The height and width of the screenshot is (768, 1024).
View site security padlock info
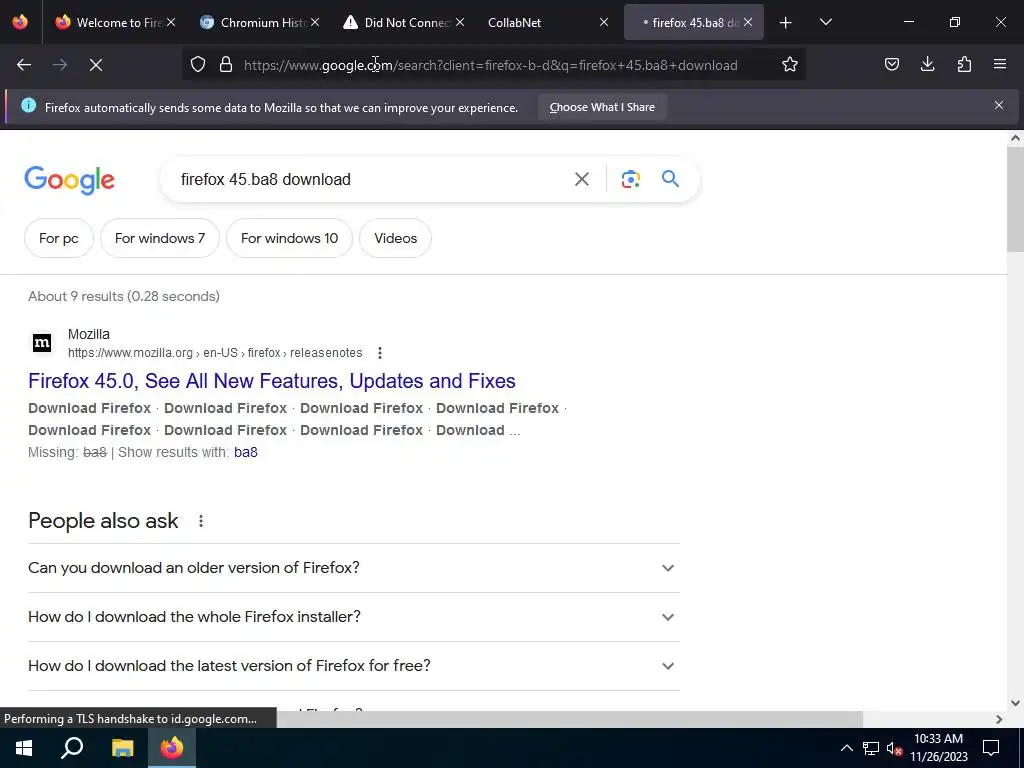[x=226, y=65]
